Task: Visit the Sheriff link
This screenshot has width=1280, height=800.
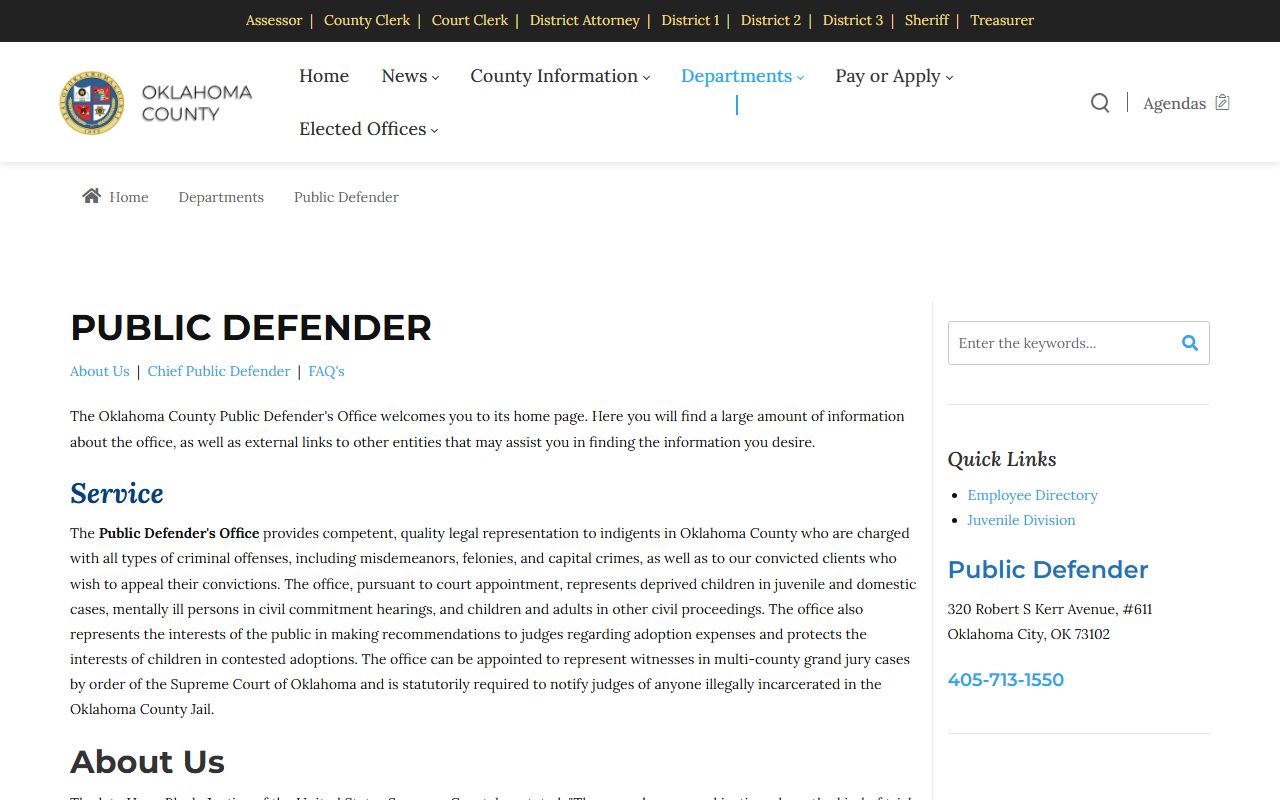Action: pos(927,20)
